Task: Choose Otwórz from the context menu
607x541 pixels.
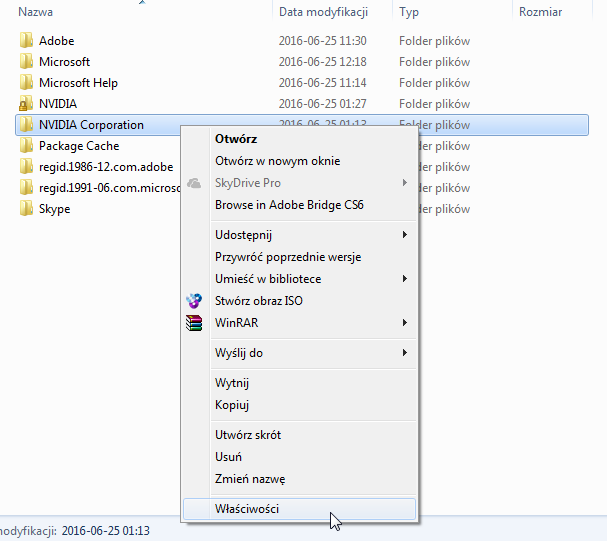Action: tap(300, 139)
